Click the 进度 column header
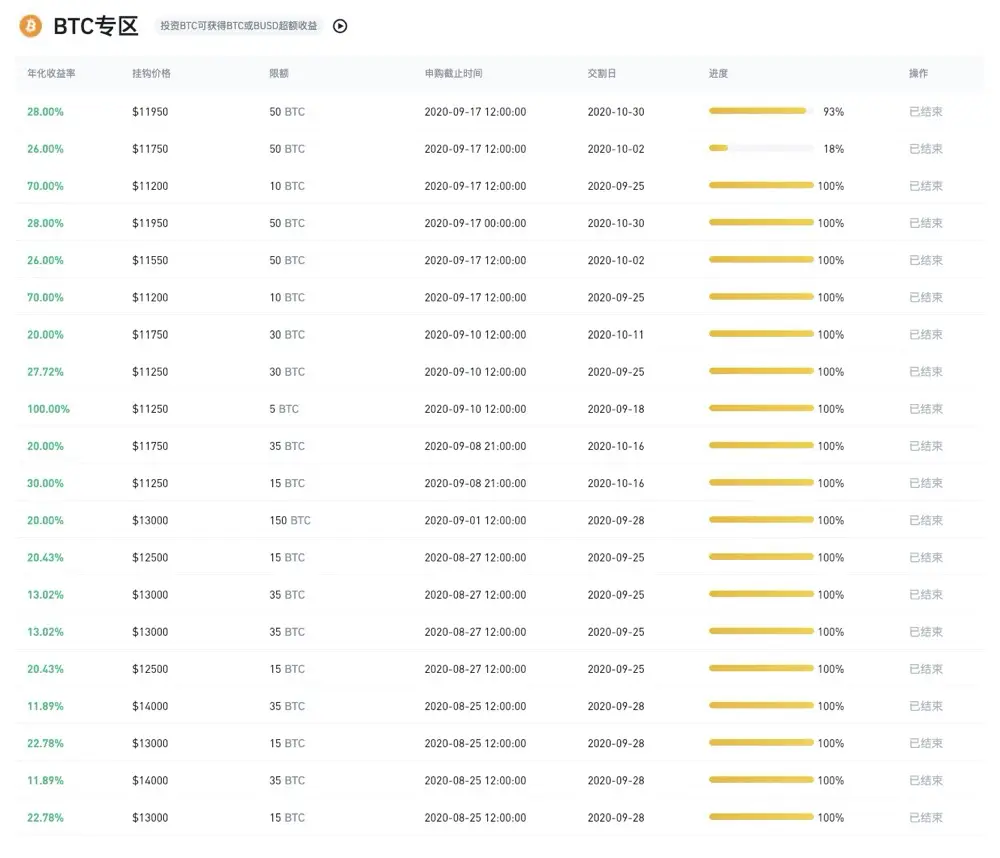This screenshot has height=858, width=1000. click(718, 73)
